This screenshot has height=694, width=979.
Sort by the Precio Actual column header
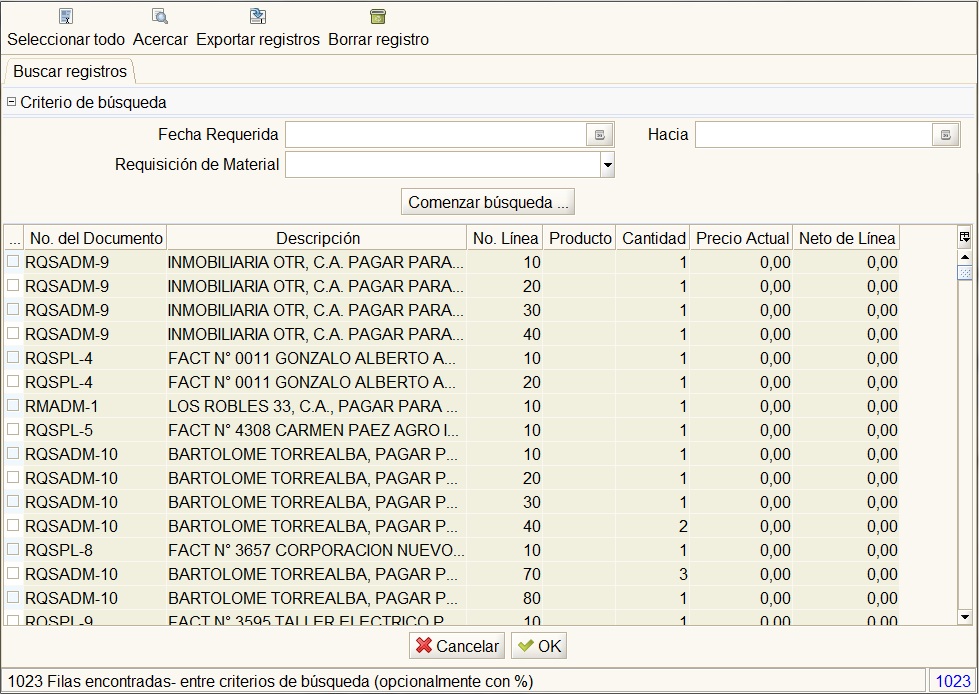[742, 238]
